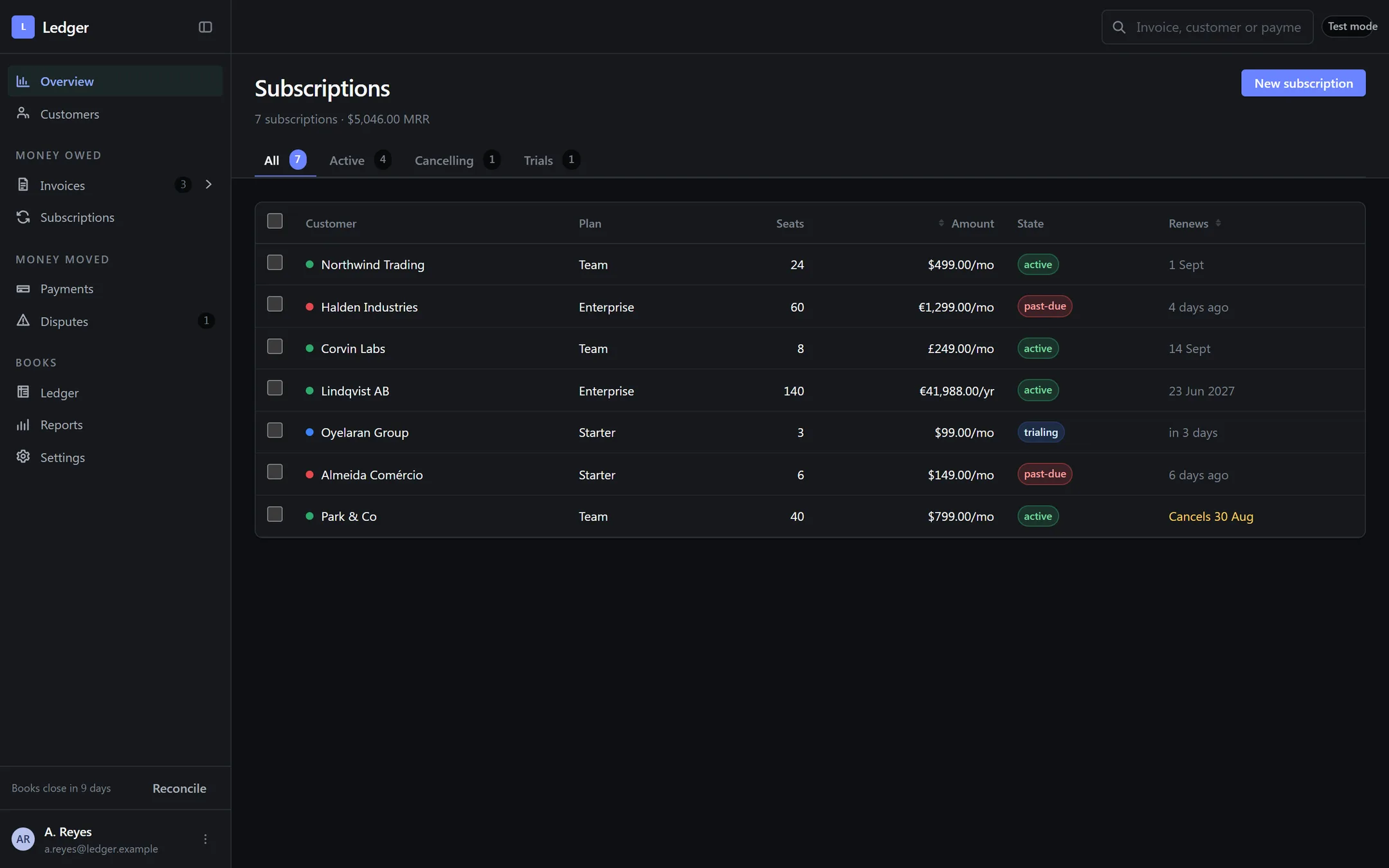The width and height of the screenshot is (1389, 868).
Task: Switch to the Cancelling tab
Action: coord(457,160)
